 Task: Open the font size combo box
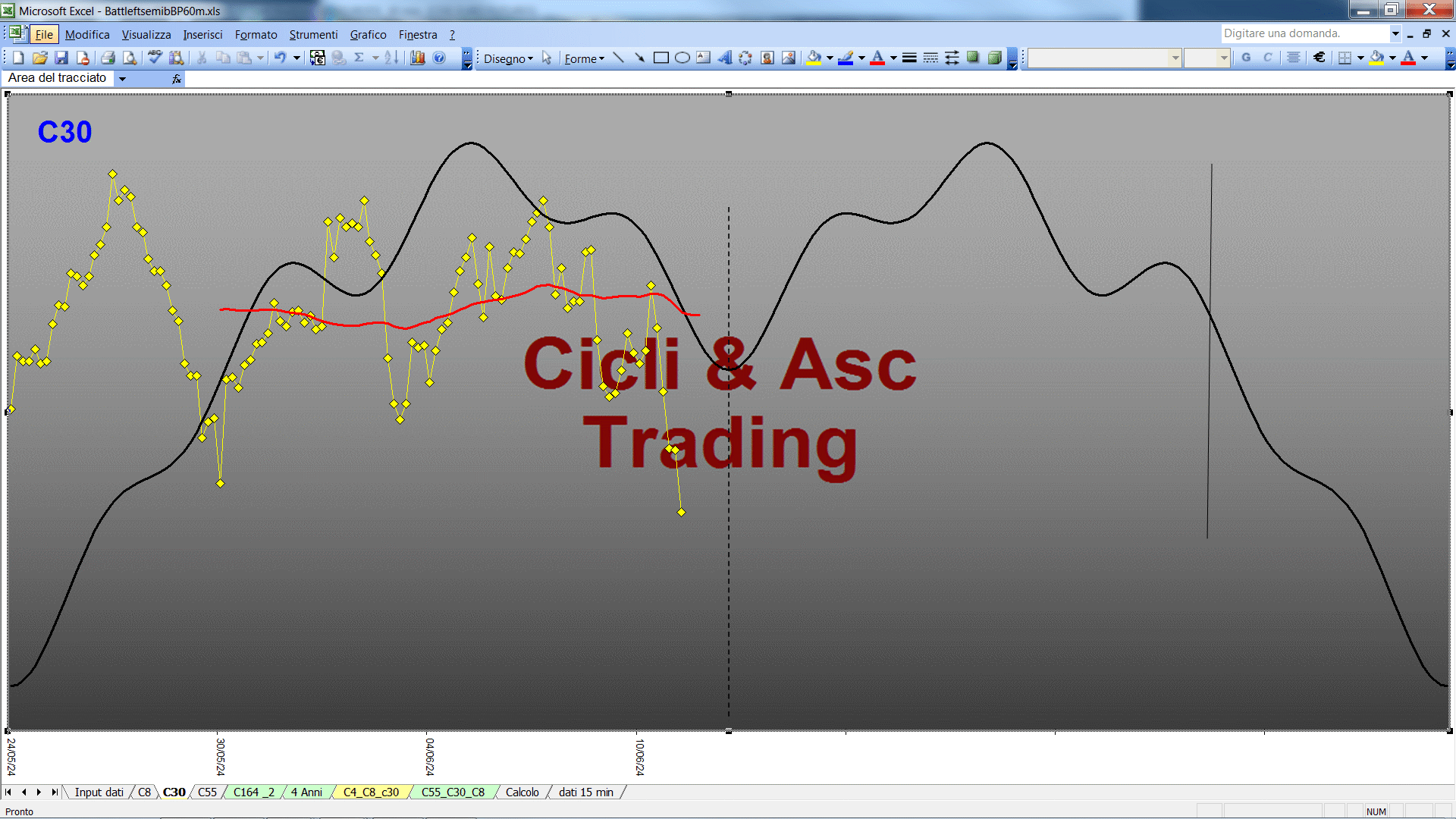tap(1207, 58)
